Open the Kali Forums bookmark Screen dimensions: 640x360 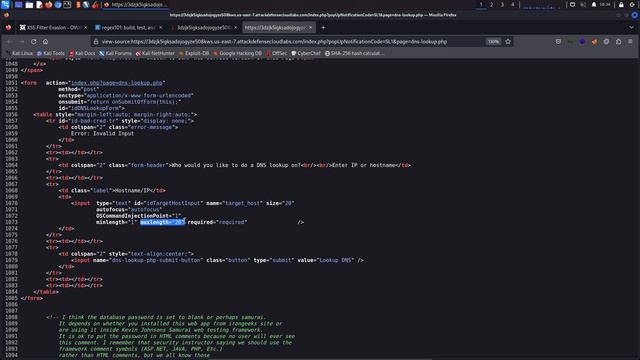(116, 53)
